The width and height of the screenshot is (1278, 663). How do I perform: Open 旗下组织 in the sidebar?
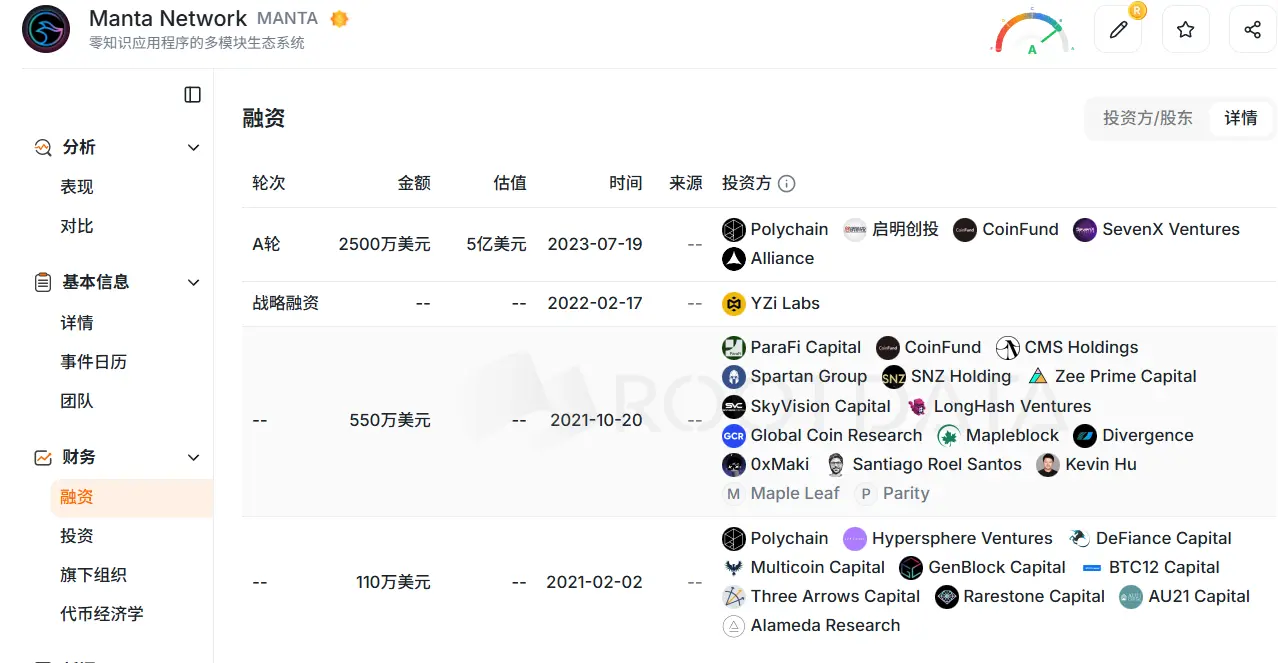[94, 575]
